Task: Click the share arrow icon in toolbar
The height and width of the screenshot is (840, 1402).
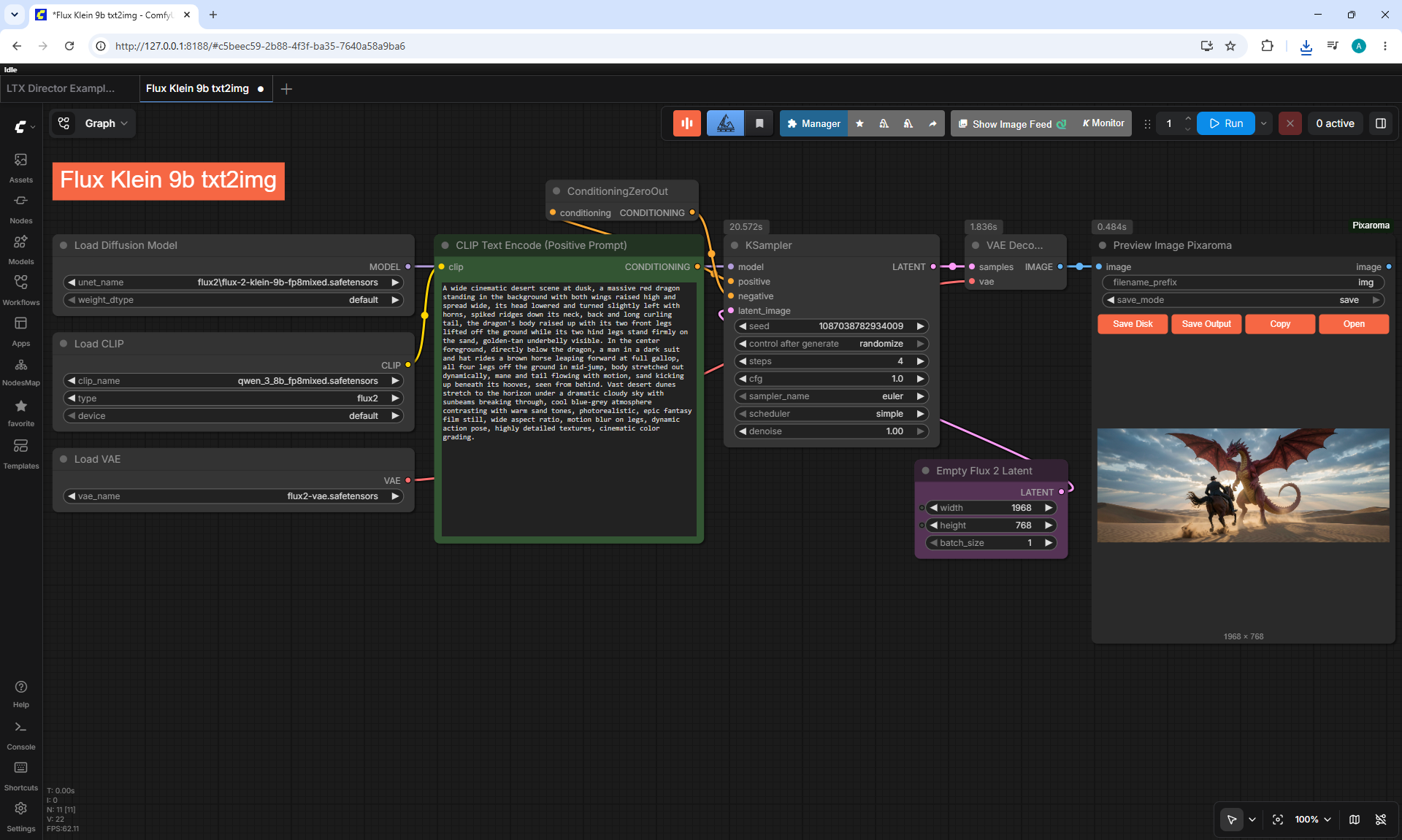Action: [932, 123]
